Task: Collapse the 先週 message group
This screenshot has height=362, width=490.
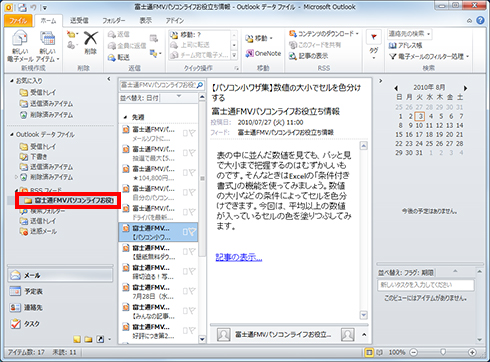Action: pyautogui.click(x=126, y=117)
